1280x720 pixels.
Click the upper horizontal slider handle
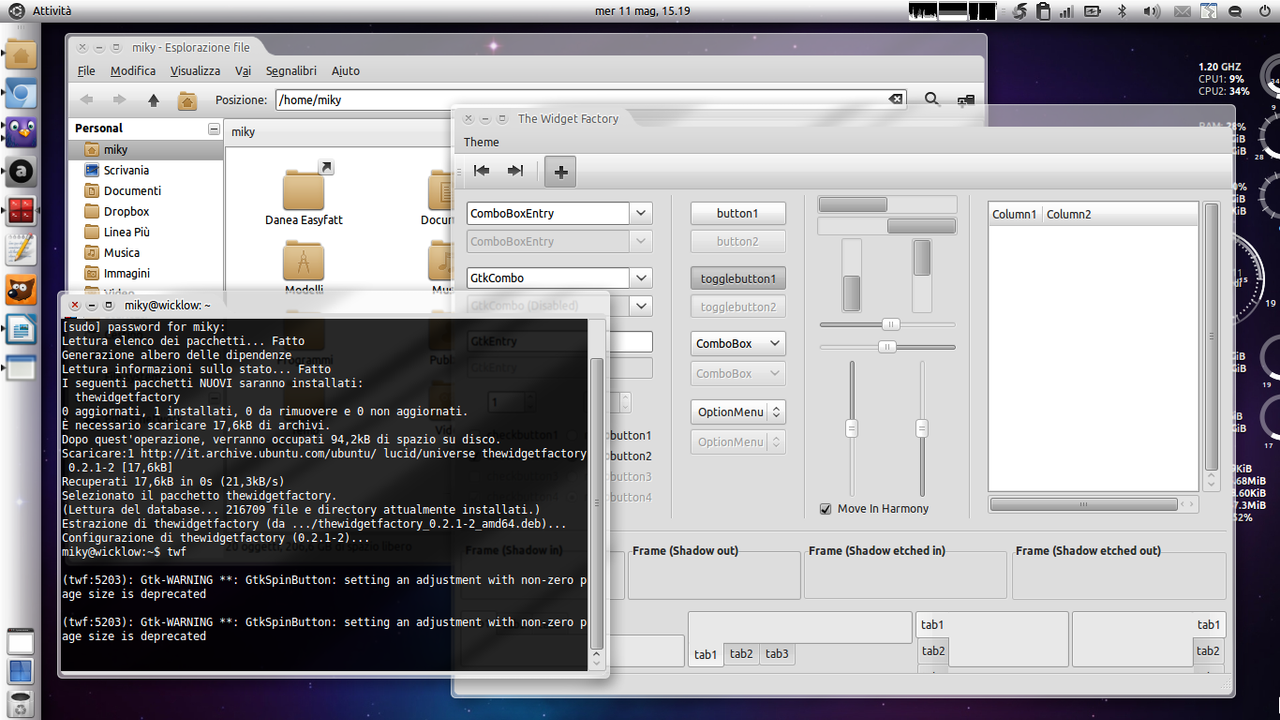890,324
